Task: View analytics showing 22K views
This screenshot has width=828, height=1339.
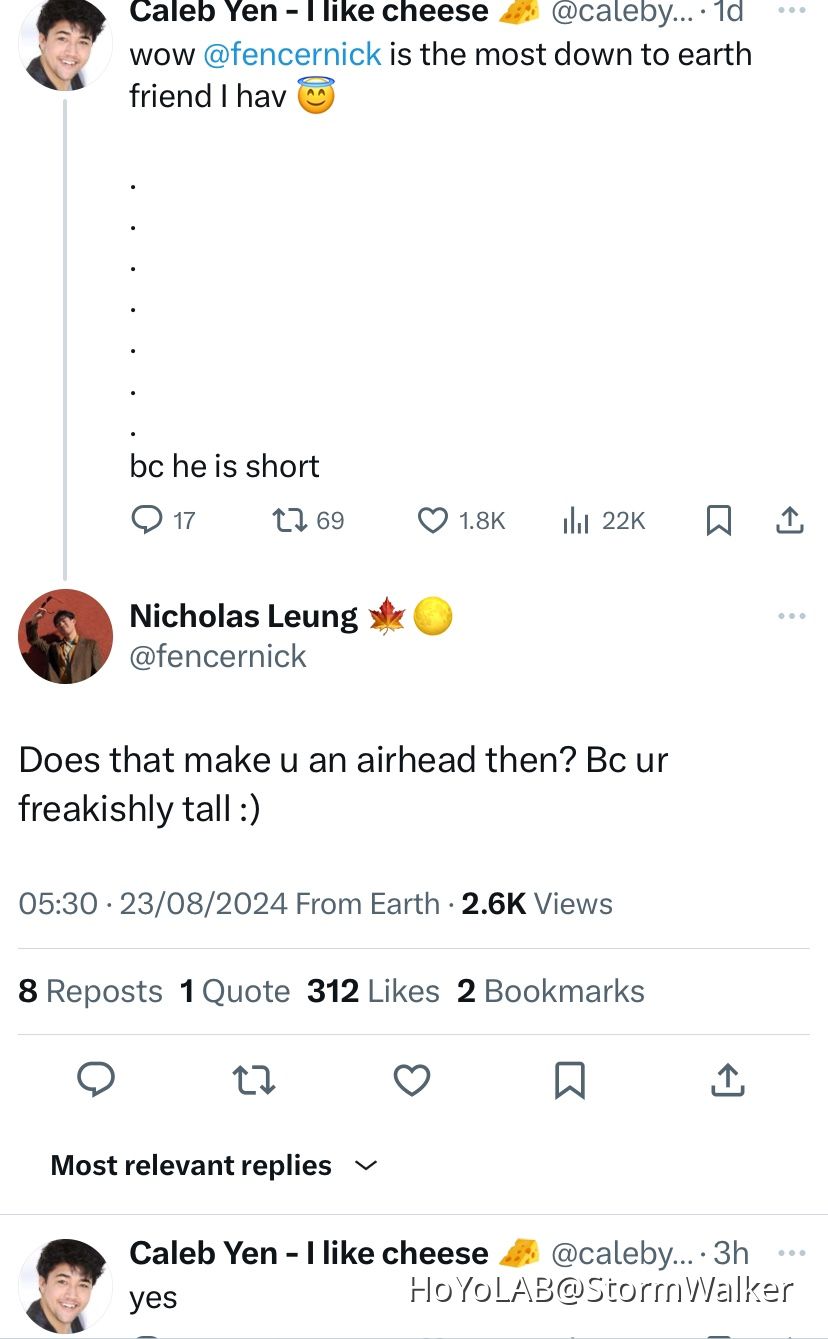Action: click(x=576, y=520)
